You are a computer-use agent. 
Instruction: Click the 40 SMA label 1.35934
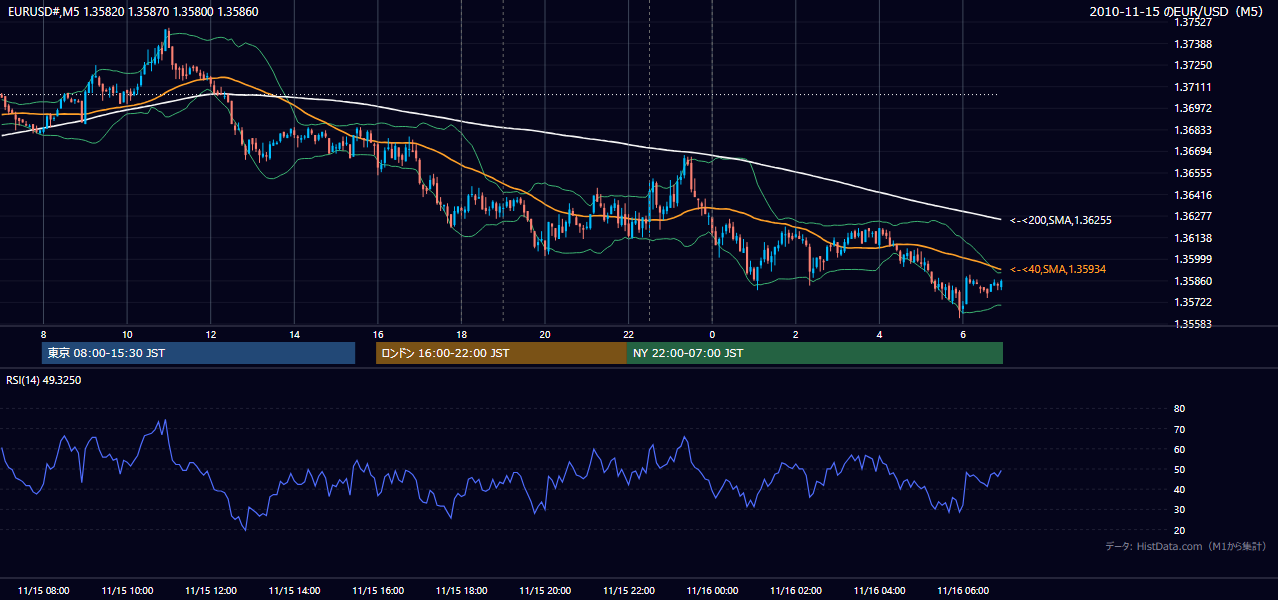pyautogui.click(x=1057, y=270)
